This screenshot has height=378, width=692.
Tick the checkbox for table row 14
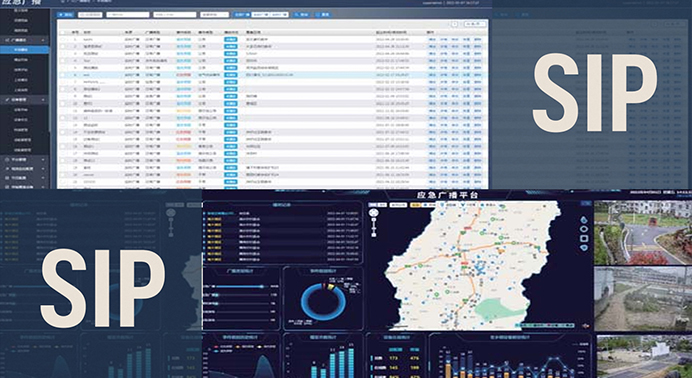coord(62,132)
